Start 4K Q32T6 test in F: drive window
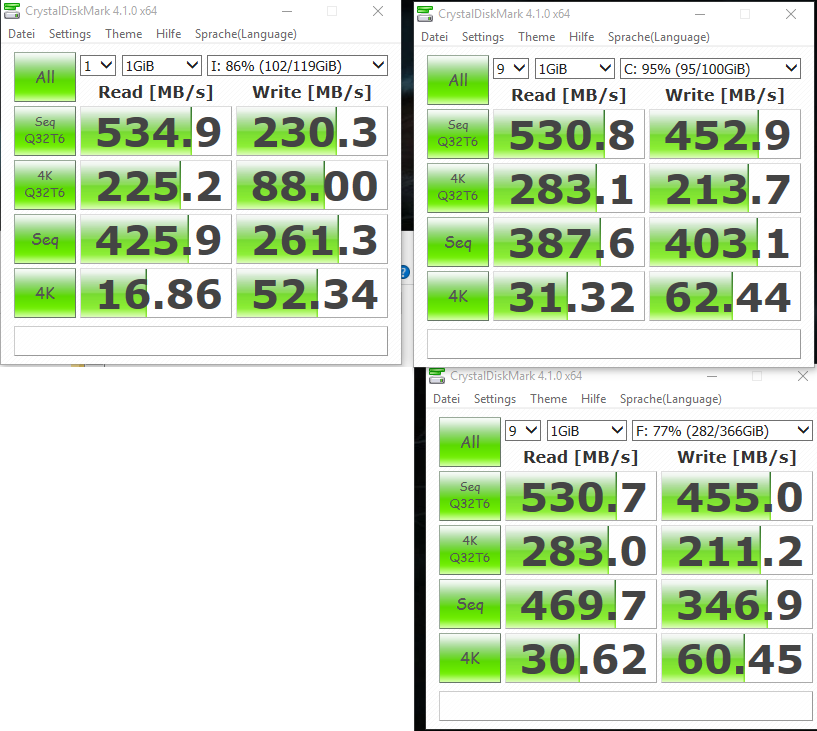This screenshot has width=817, height=731. [469, 550]
